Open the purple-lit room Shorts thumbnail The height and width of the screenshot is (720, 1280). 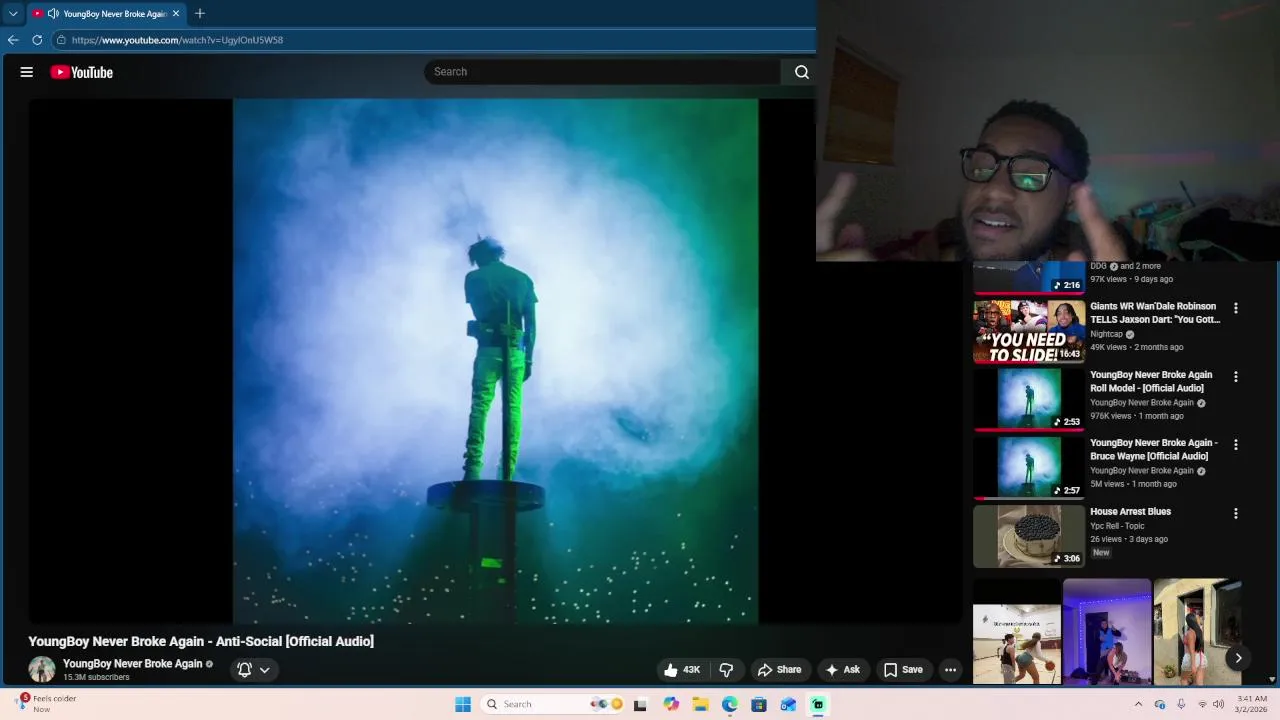click(1107, 632)
